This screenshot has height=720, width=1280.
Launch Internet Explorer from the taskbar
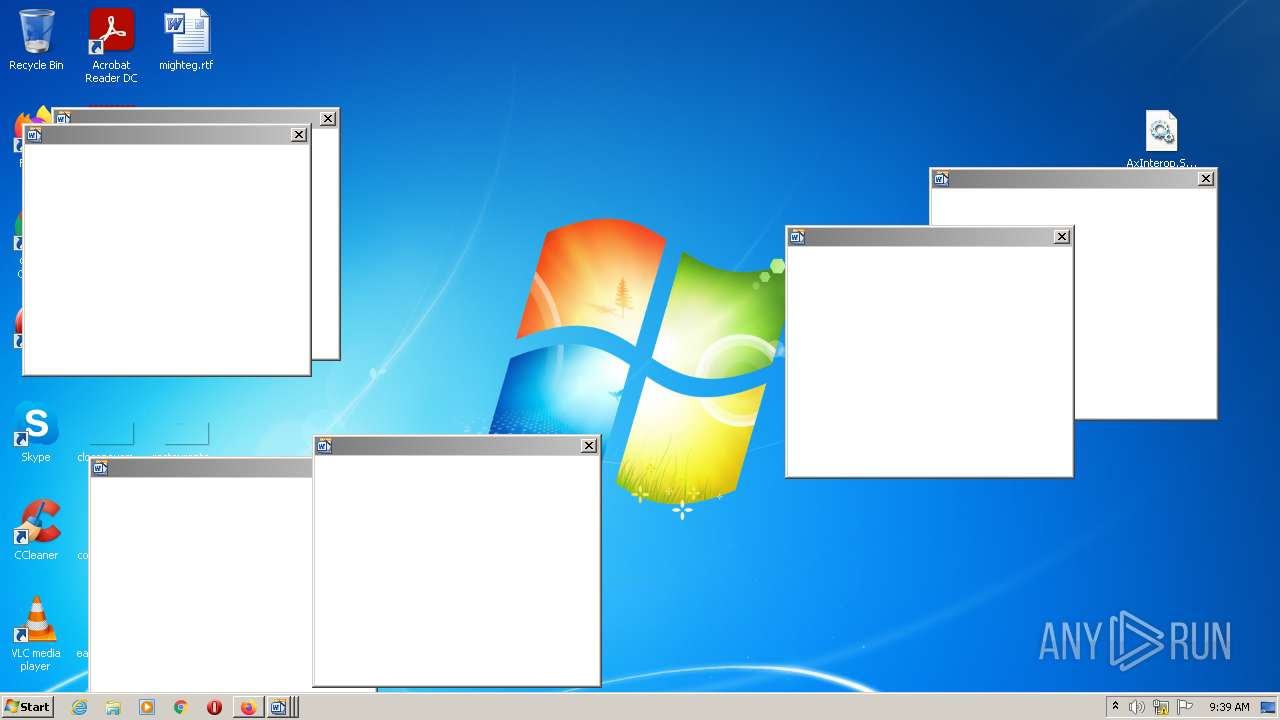pyautogui.click(x=79, y=707)
